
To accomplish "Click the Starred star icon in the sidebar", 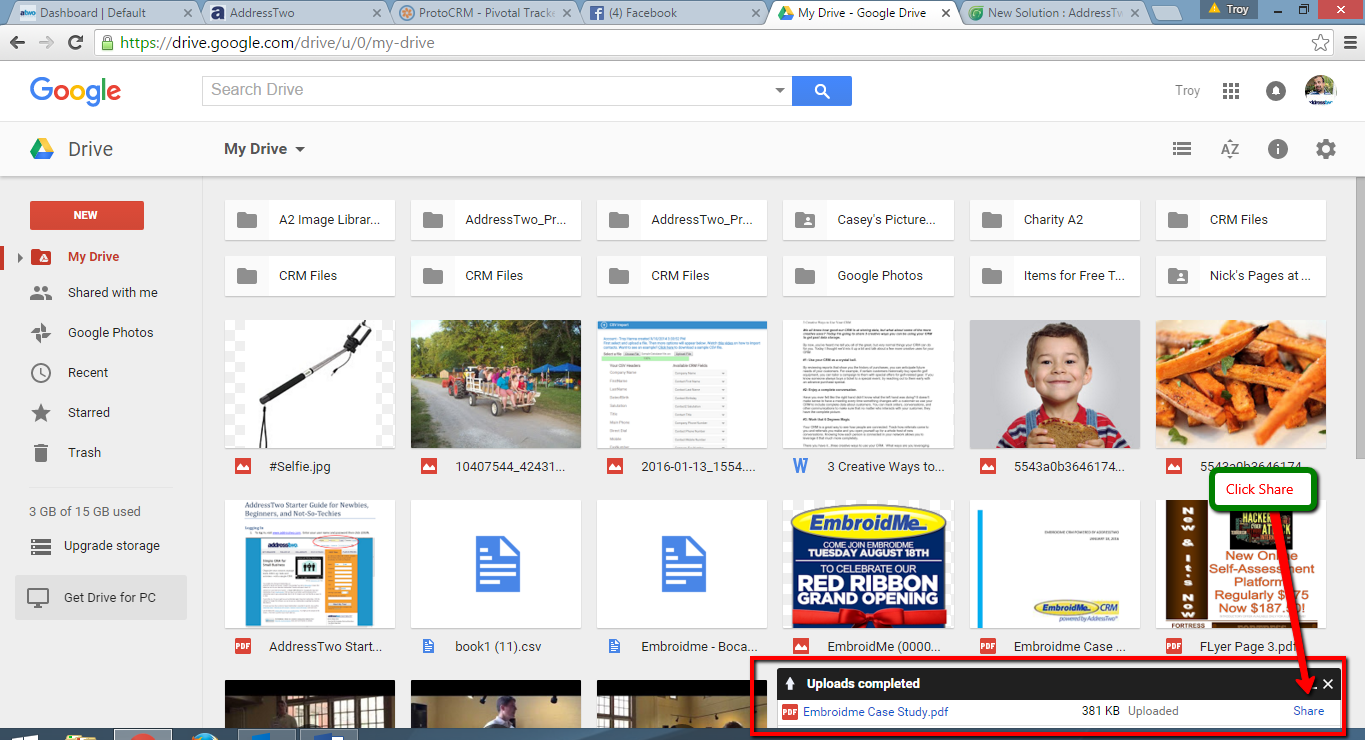I will (41, 412).
